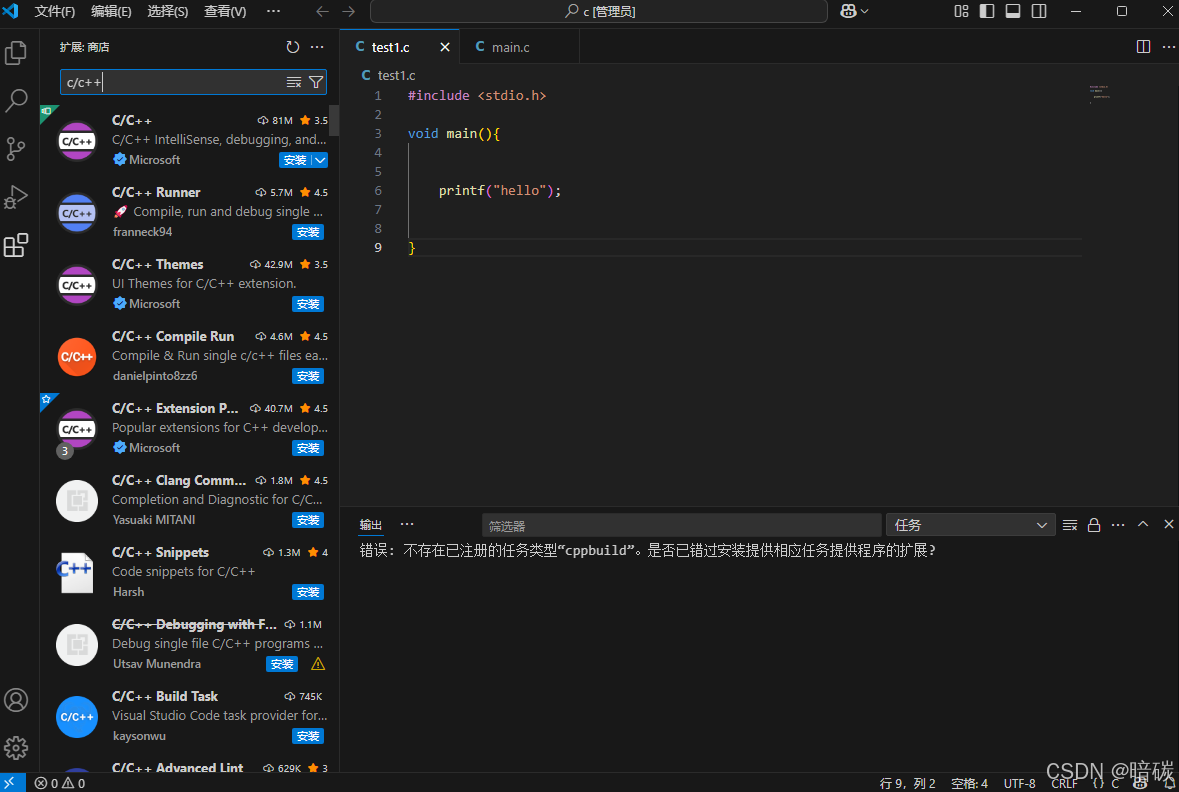Change encoding via UTF-8 status item
Viewport: 1179px width, 792px height.
pos(1019,783)
